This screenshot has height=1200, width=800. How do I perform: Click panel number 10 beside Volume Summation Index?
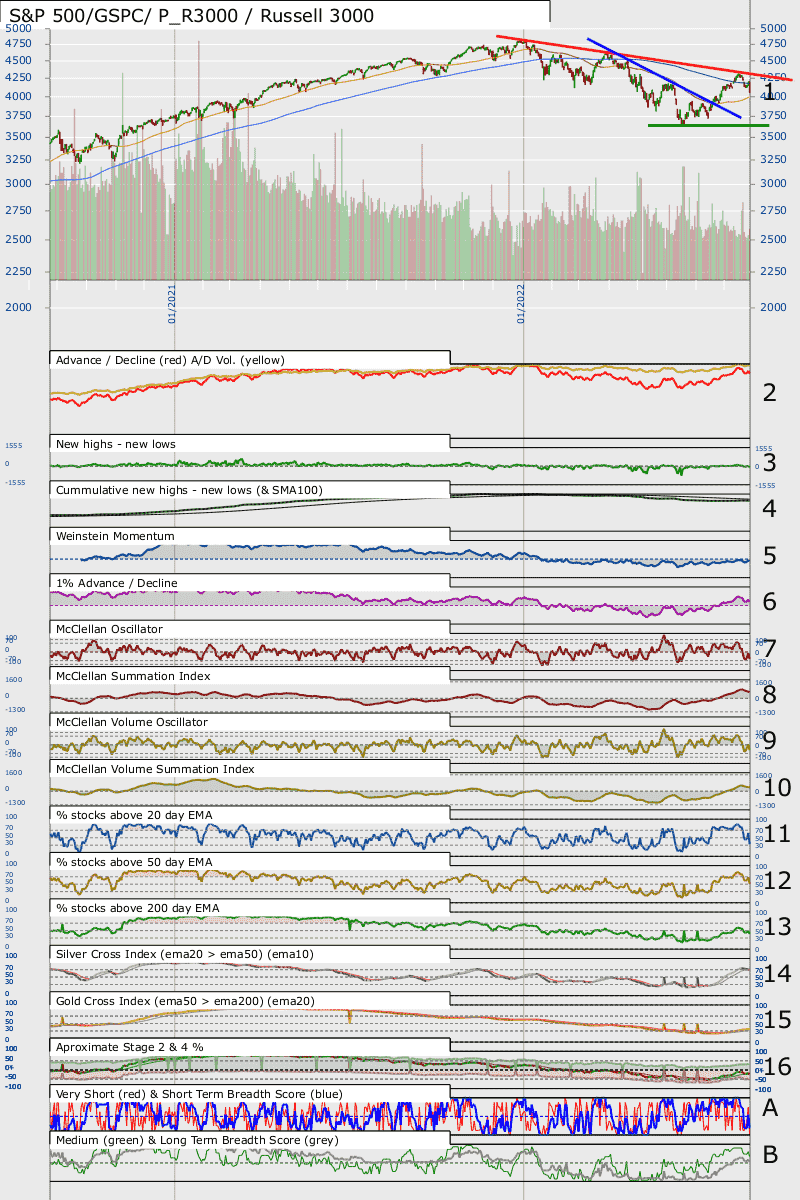pyautogui.click(x=777, y=788)
